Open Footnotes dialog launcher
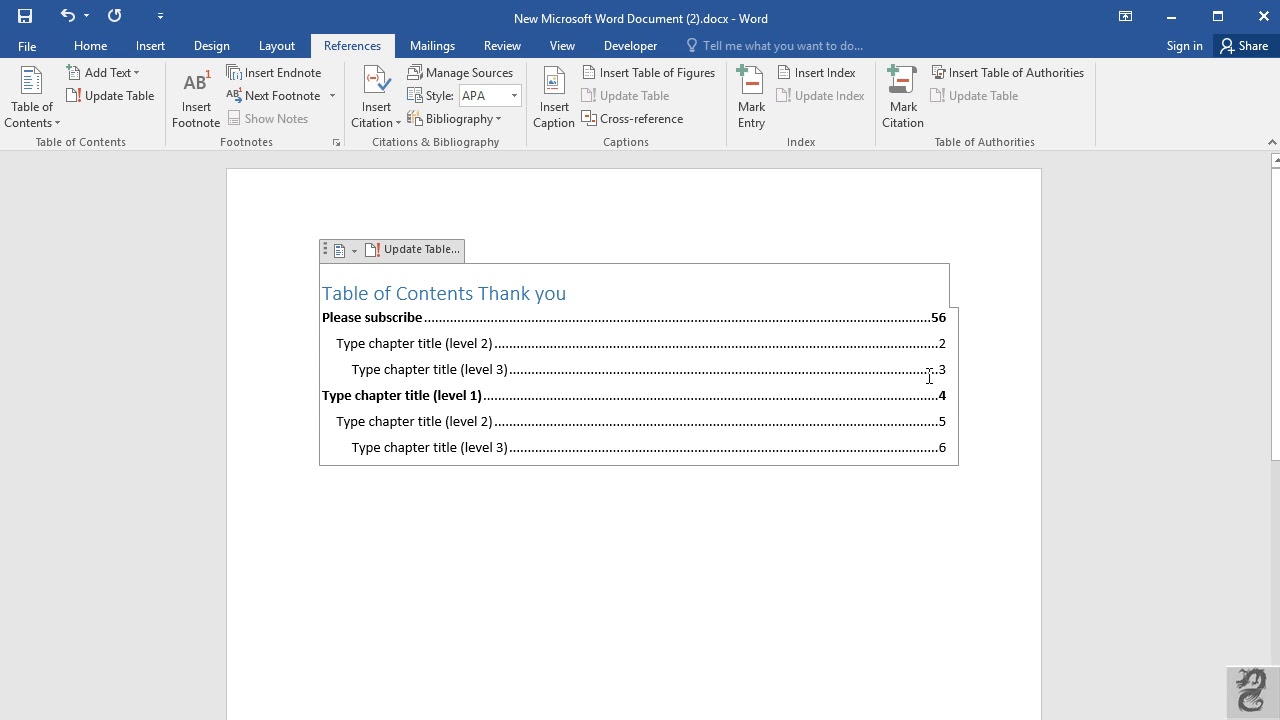 coord(336,143)
